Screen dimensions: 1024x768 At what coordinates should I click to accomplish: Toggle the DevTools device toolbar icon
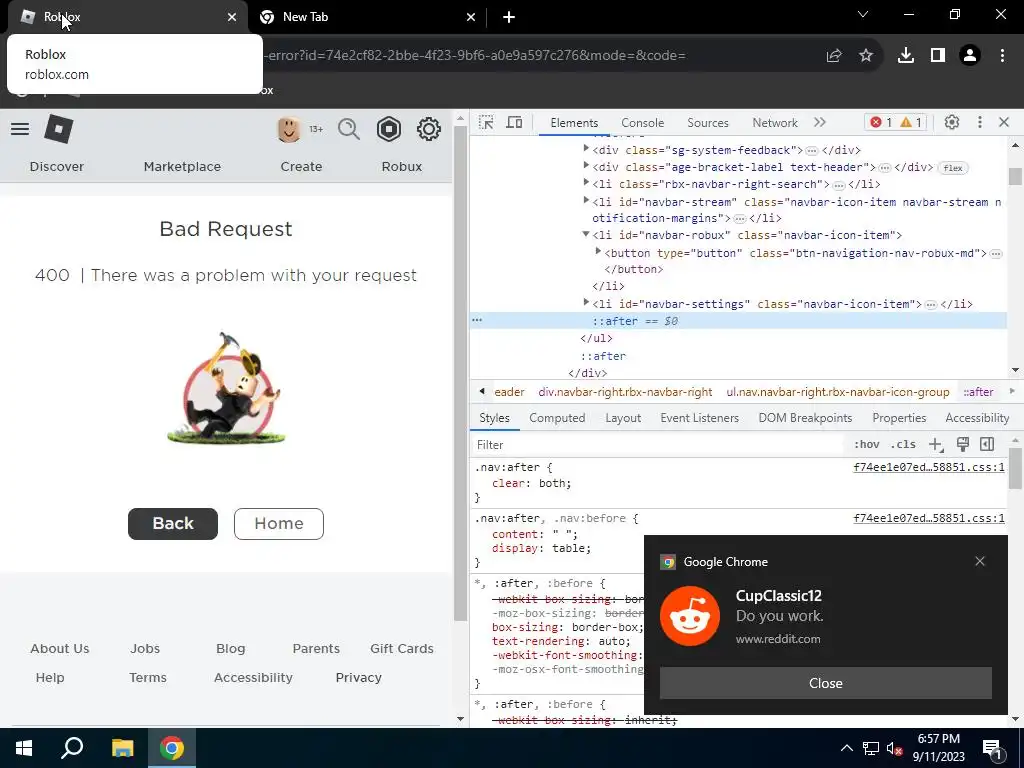(x=515, y=122)
